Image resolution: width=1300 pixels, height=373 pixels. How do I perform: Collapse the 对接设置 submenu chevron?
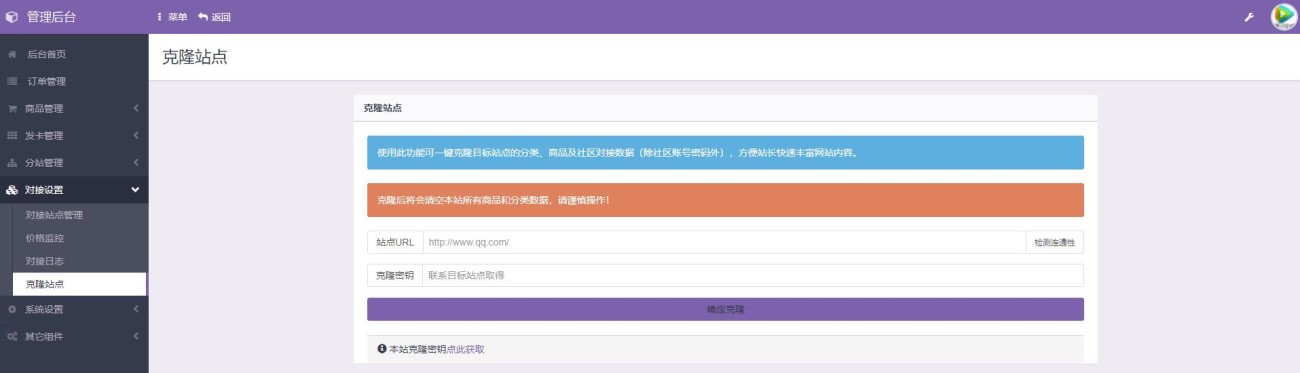[x=135, y=190]
